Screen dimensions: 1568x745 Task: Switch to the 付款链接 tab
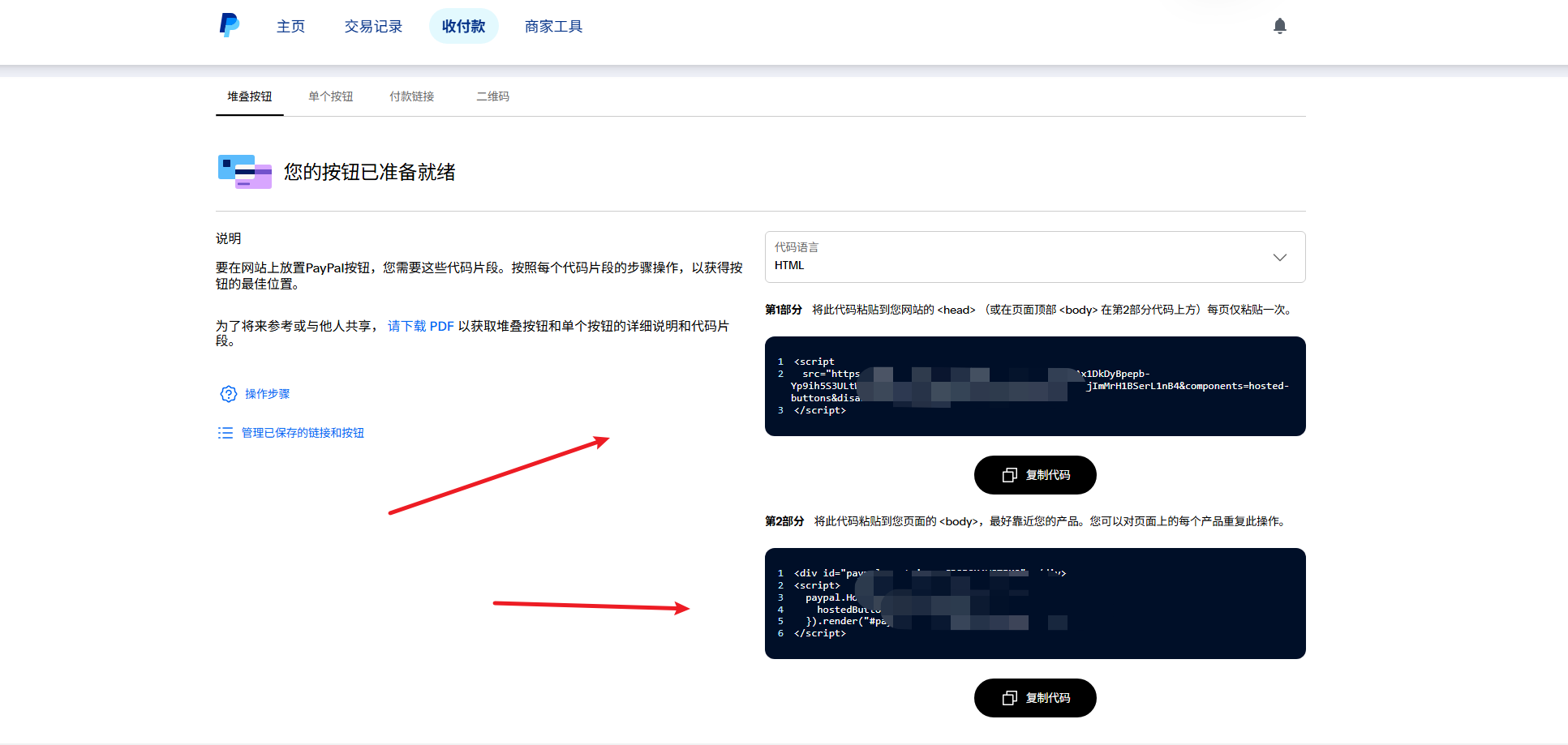pos(412,96)
